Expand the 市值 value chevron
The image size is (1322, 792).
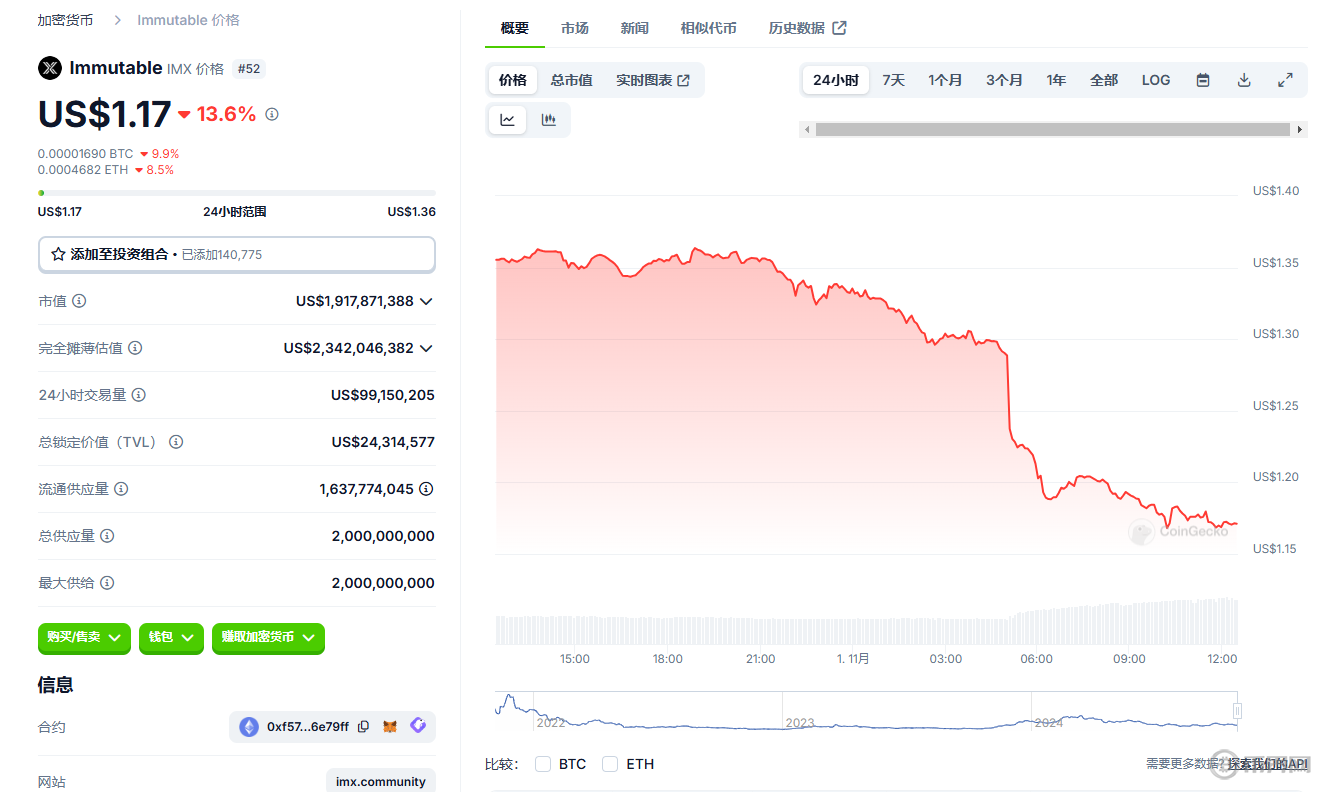coord(427,301)
